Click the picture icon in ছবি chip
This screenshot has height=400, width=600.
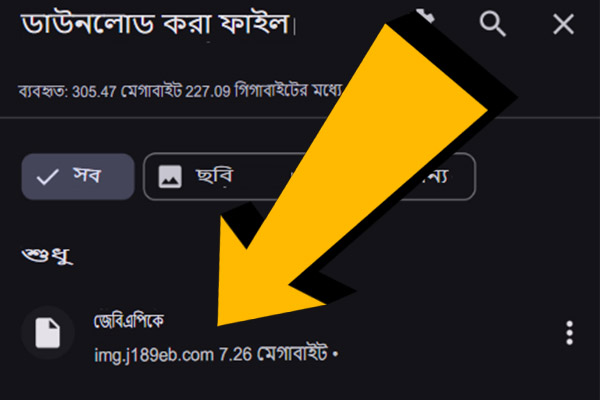[x=170, y=176]
